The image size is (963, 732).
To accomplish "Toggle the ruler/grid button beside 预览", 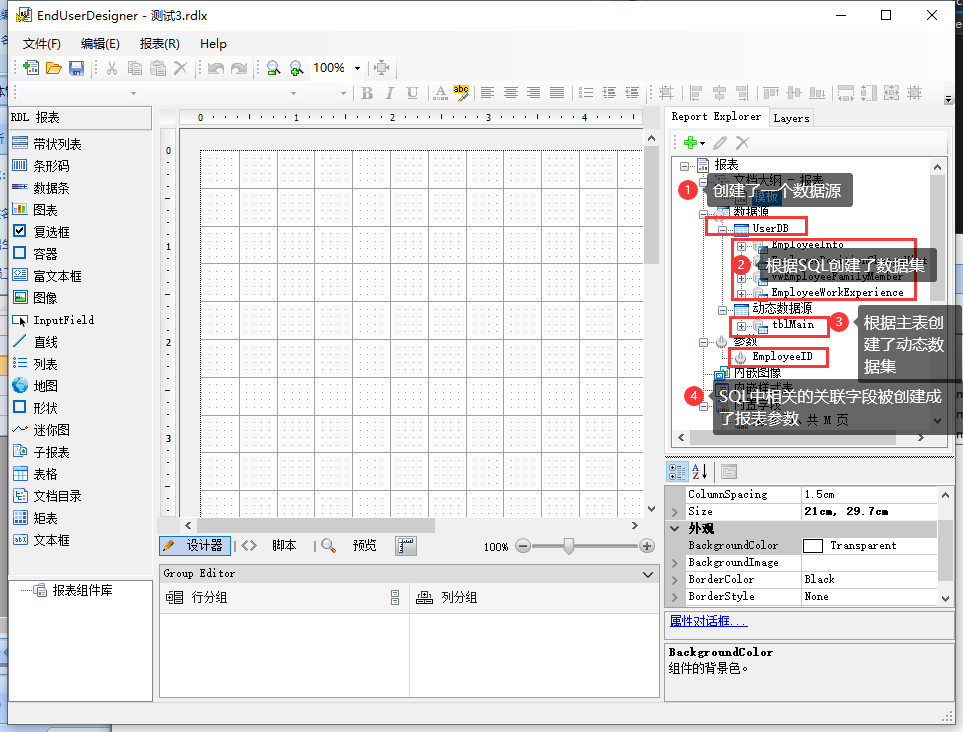I will pos(406,545).
